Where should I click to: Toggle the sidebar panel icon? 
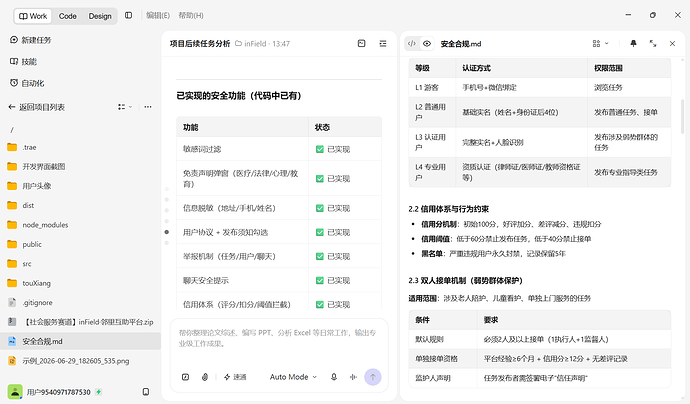[128, 15]
